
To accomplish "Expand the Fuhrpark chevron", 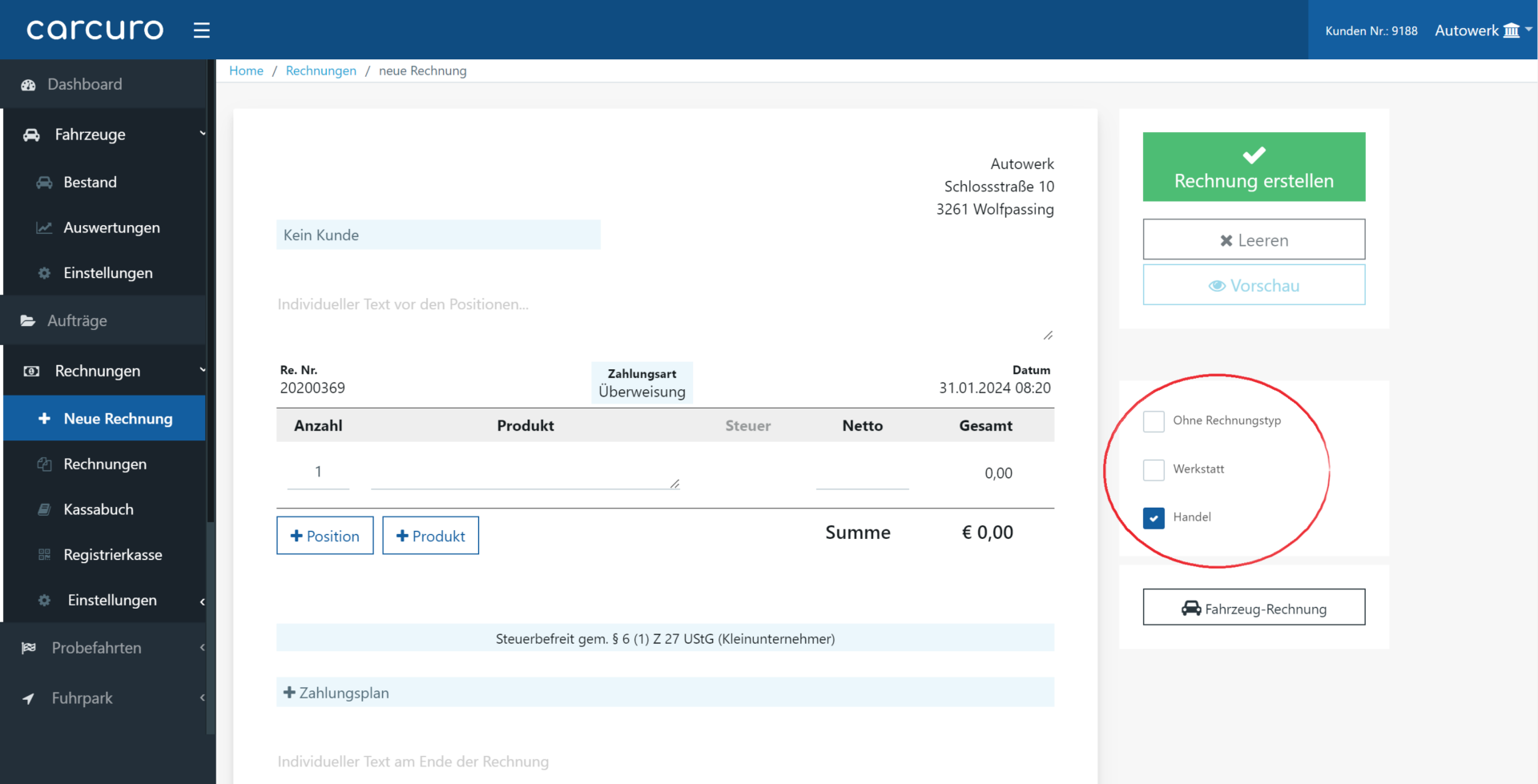I will 202,698.
